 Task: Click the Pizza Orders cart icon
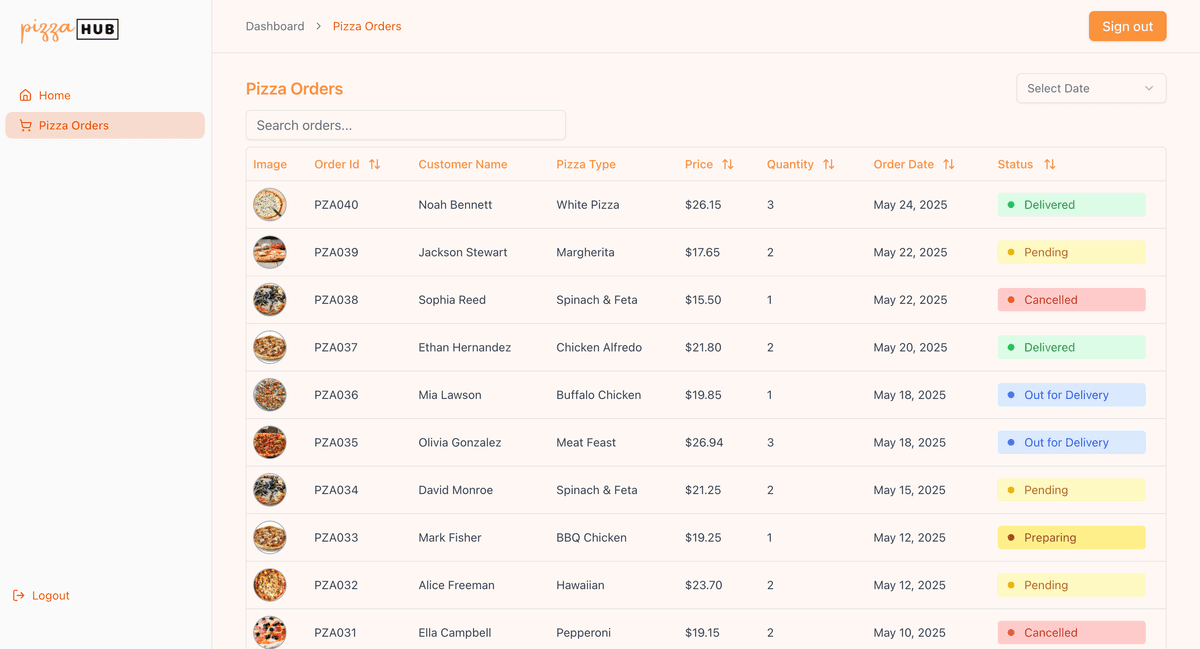click(26, 125)
